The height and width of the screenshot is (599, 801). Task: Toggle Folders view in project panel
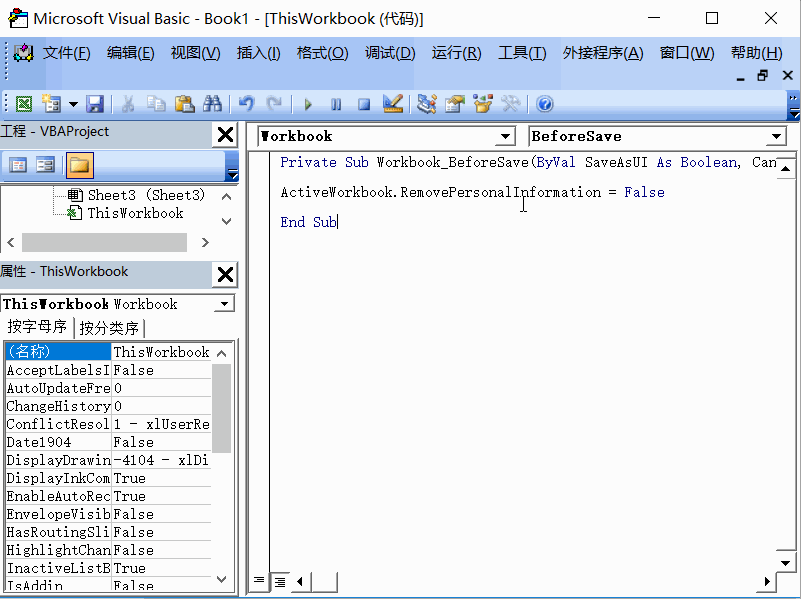click(80, 165)
